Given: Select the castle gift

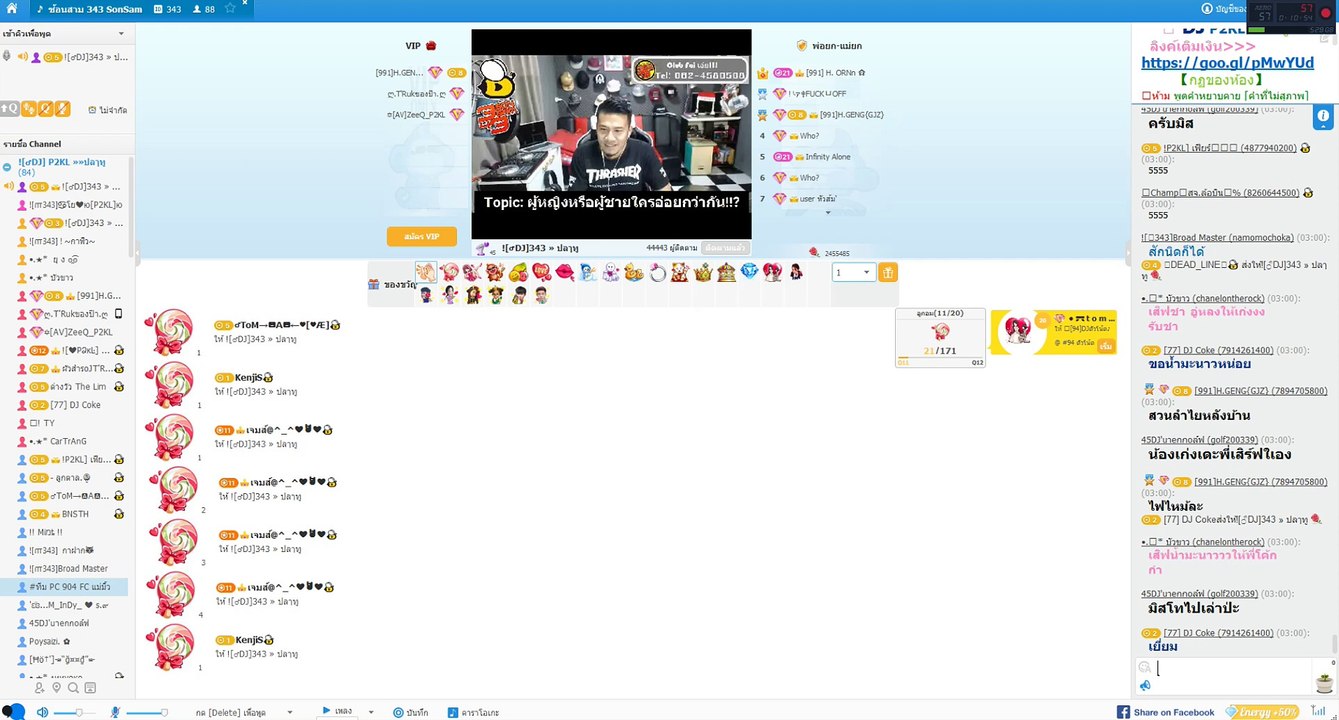Looking at the screenshot, I should coord(726,272).
